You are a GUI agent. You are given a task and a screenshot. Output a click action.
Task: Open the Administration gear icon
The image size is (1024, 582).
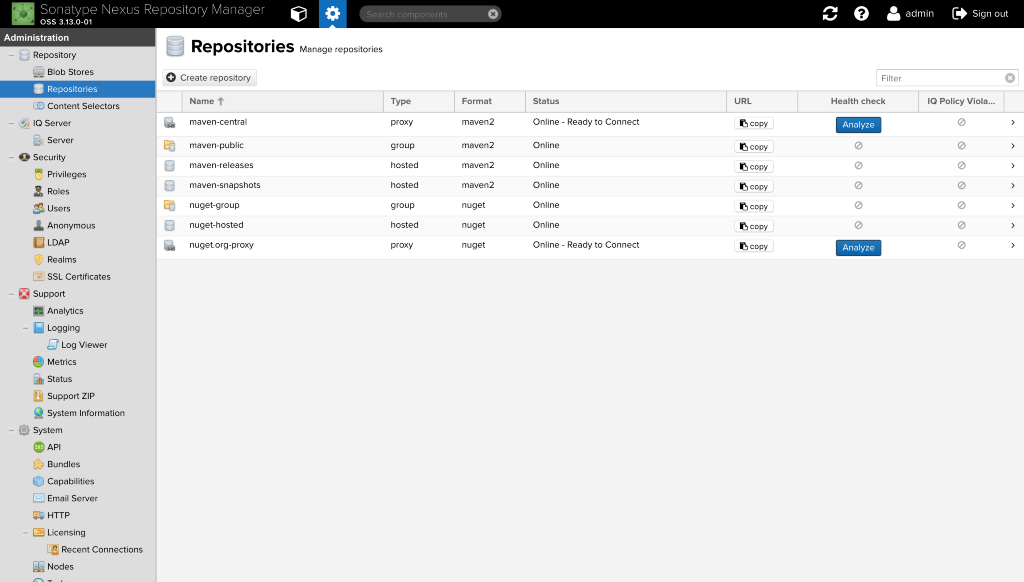332,14
